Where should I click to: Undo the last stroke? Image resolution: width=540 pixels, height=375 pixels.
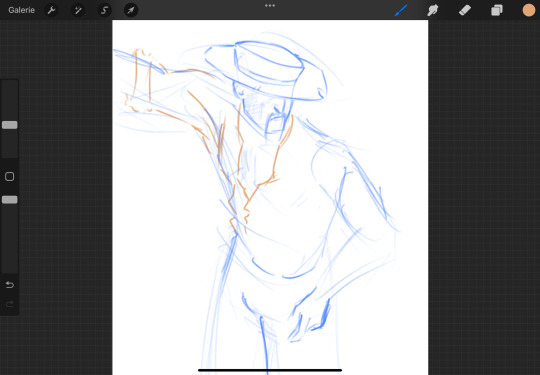[x=10, y=285]
